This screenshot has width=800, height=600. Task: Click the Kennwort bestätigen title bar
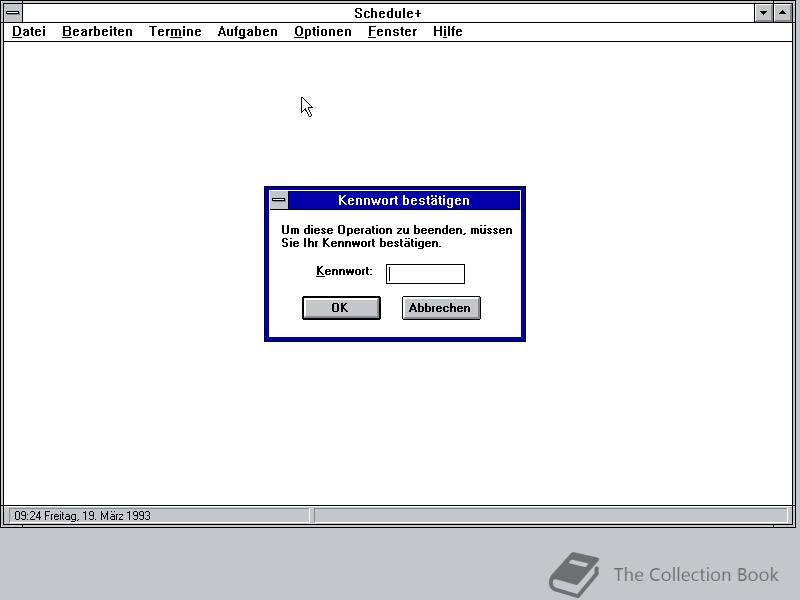404,200
